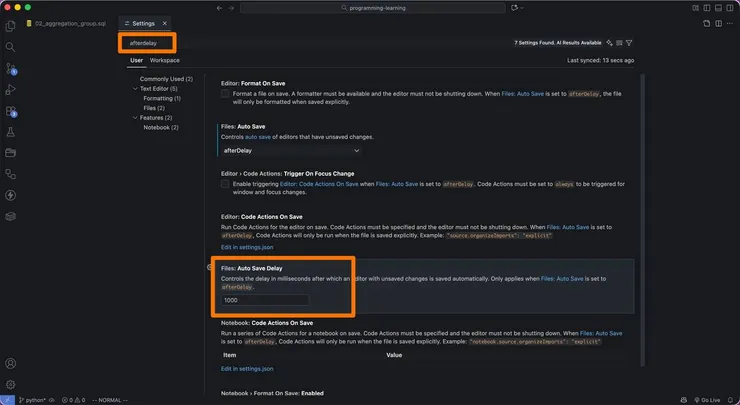Follow the 'auto save' link in Files: Auto Save
Viewport: 740px width, 405px height.
pyautogui.click(x=258, y=137)
